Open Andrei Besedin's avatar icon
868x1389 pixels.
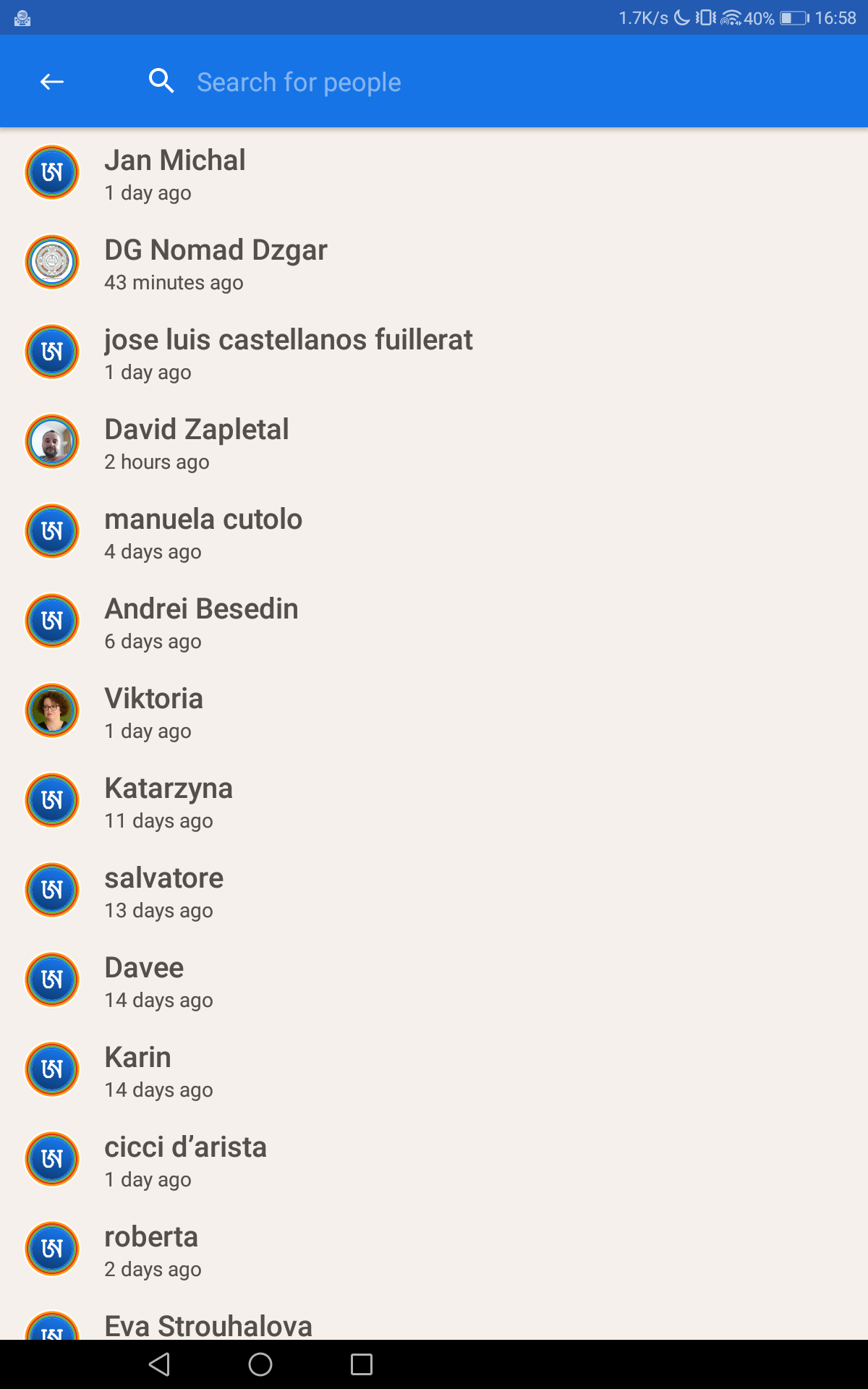tap(52, 621)
